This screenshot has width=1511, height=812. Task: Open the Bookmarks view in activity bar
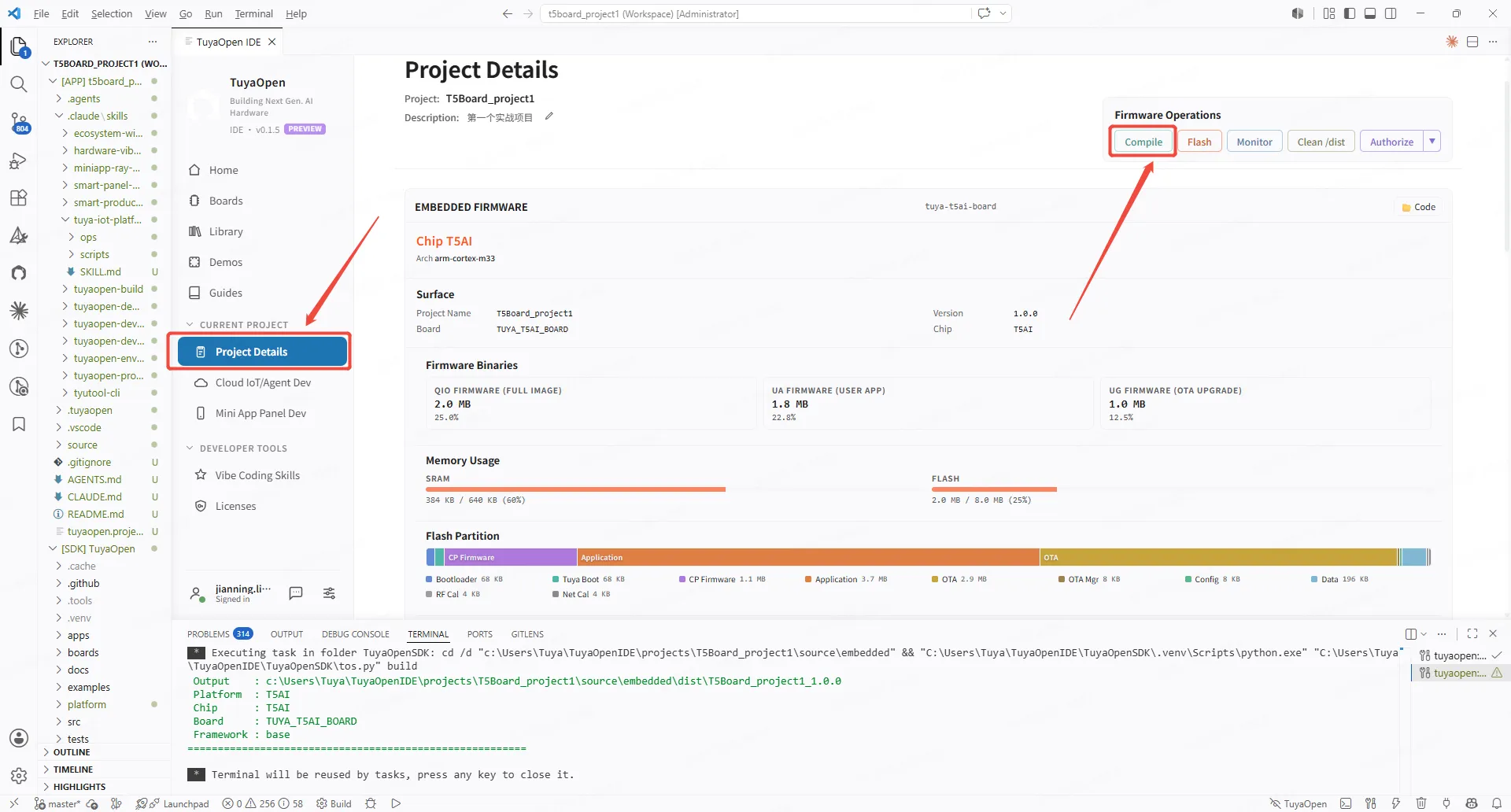[19, 424]
